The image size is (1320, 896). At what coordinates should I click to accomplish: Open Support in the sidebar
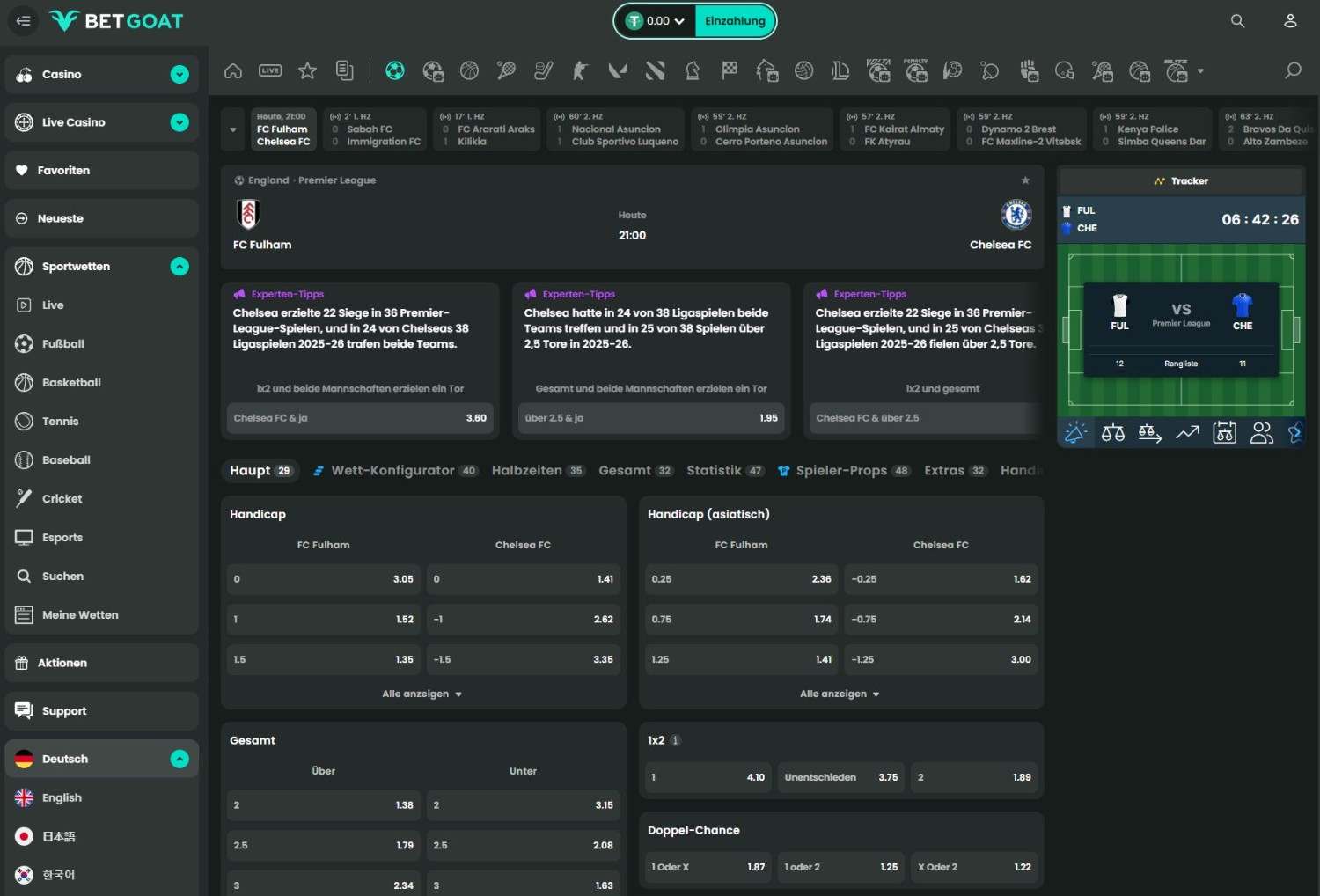click(102, 711)
